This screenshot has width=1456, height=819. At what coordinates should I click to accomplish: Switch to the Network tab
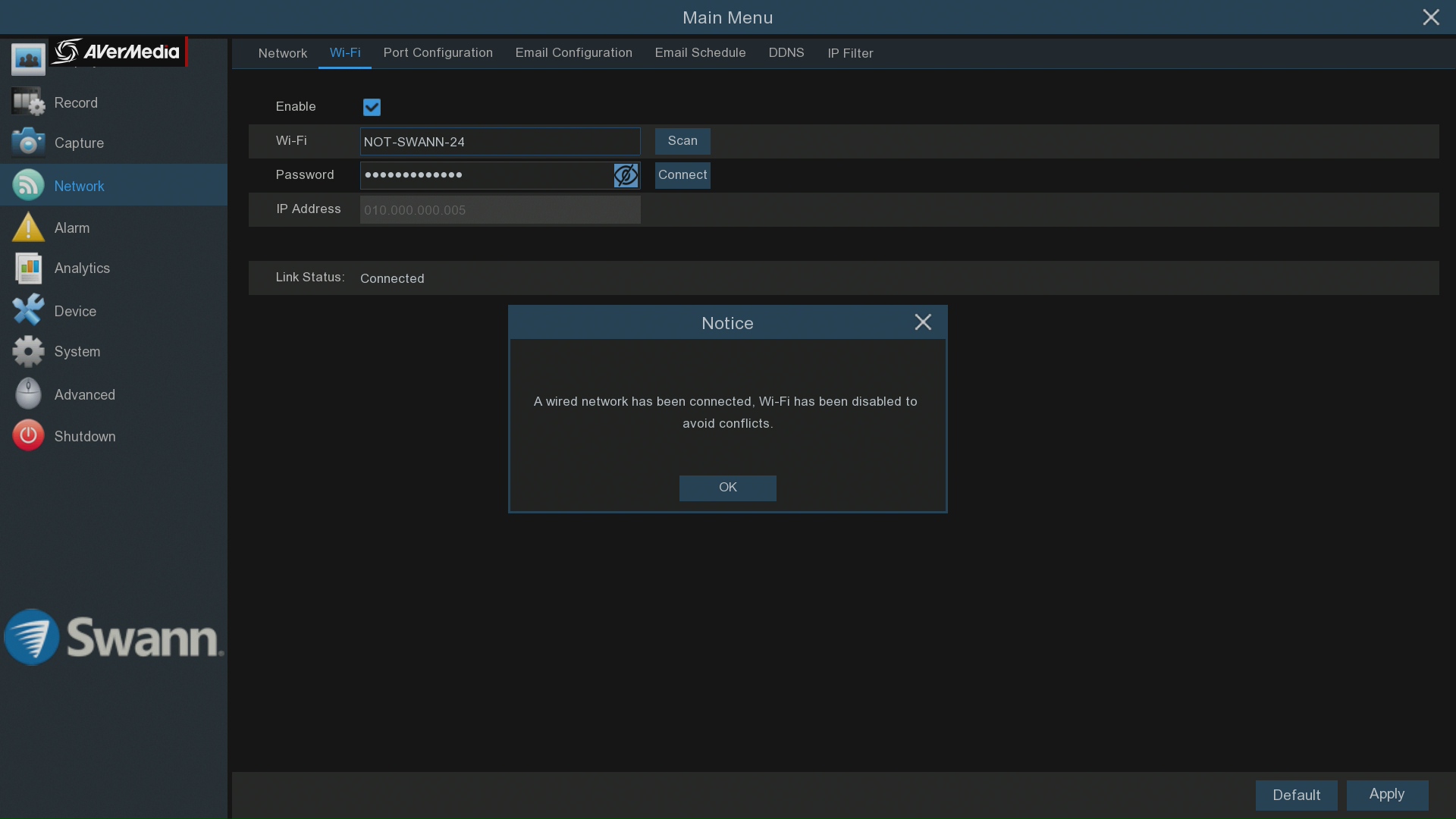pyautogui.click(x=283, y=53)
